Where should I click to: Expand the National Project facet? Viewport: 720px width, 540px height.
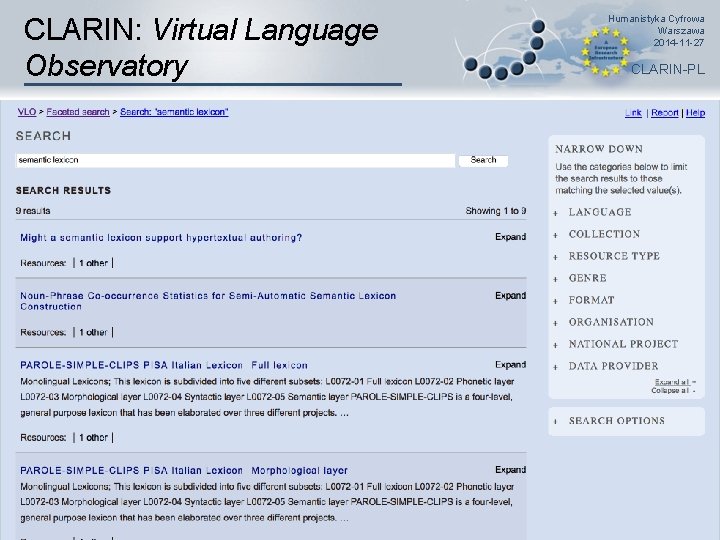click(x=623, y=344)
